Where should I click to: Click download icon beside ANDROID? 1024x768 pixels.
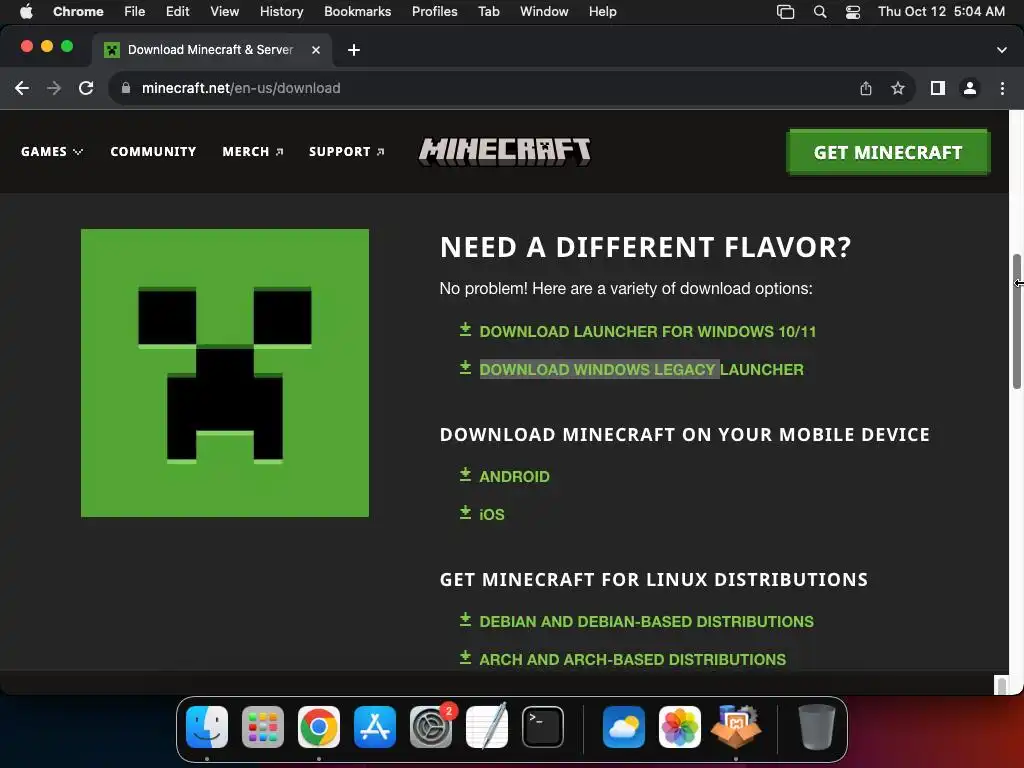click(x=465, y=474)
